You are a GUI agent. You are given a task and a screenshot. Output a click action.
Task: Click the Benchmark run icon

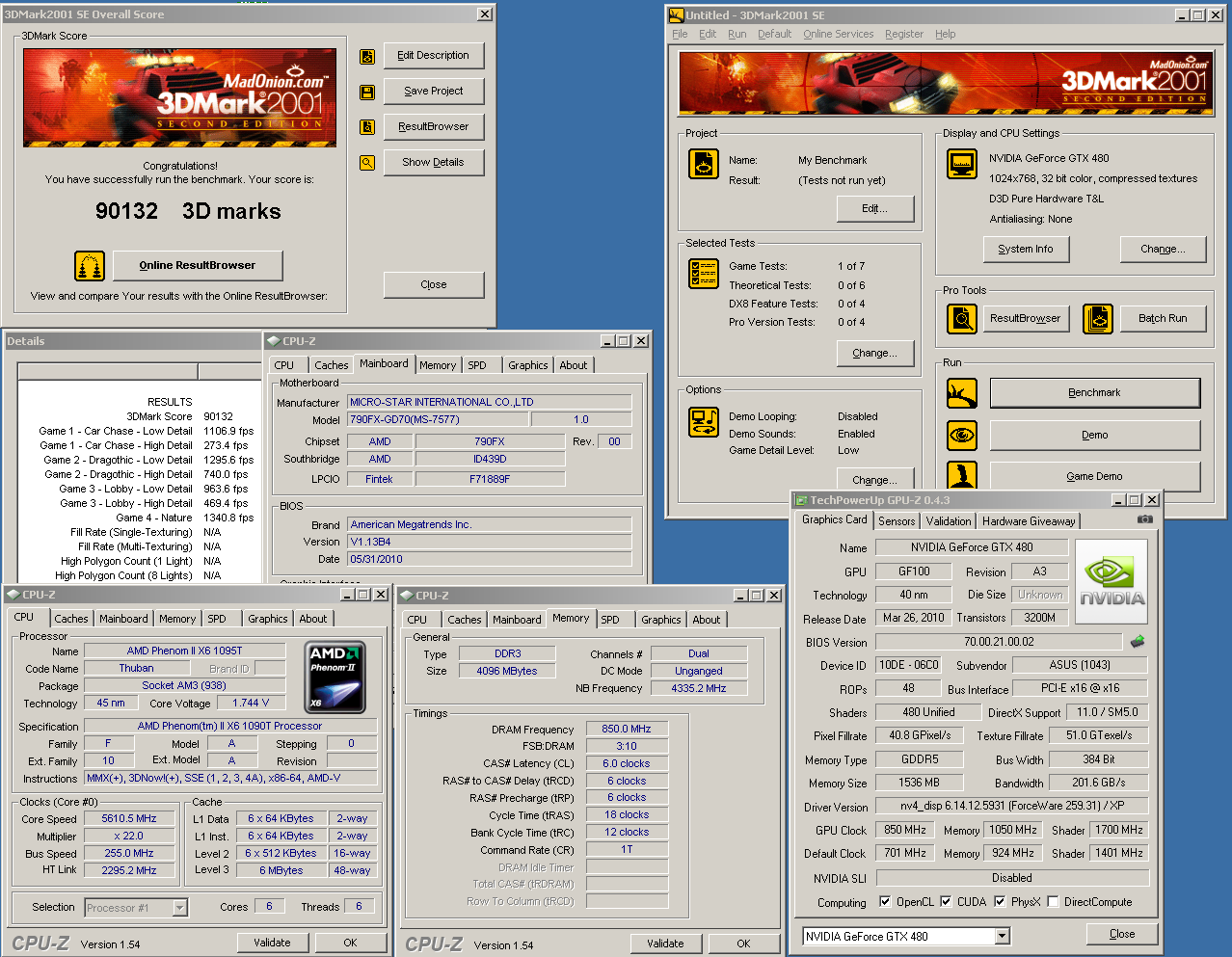(x=962, y=393)
